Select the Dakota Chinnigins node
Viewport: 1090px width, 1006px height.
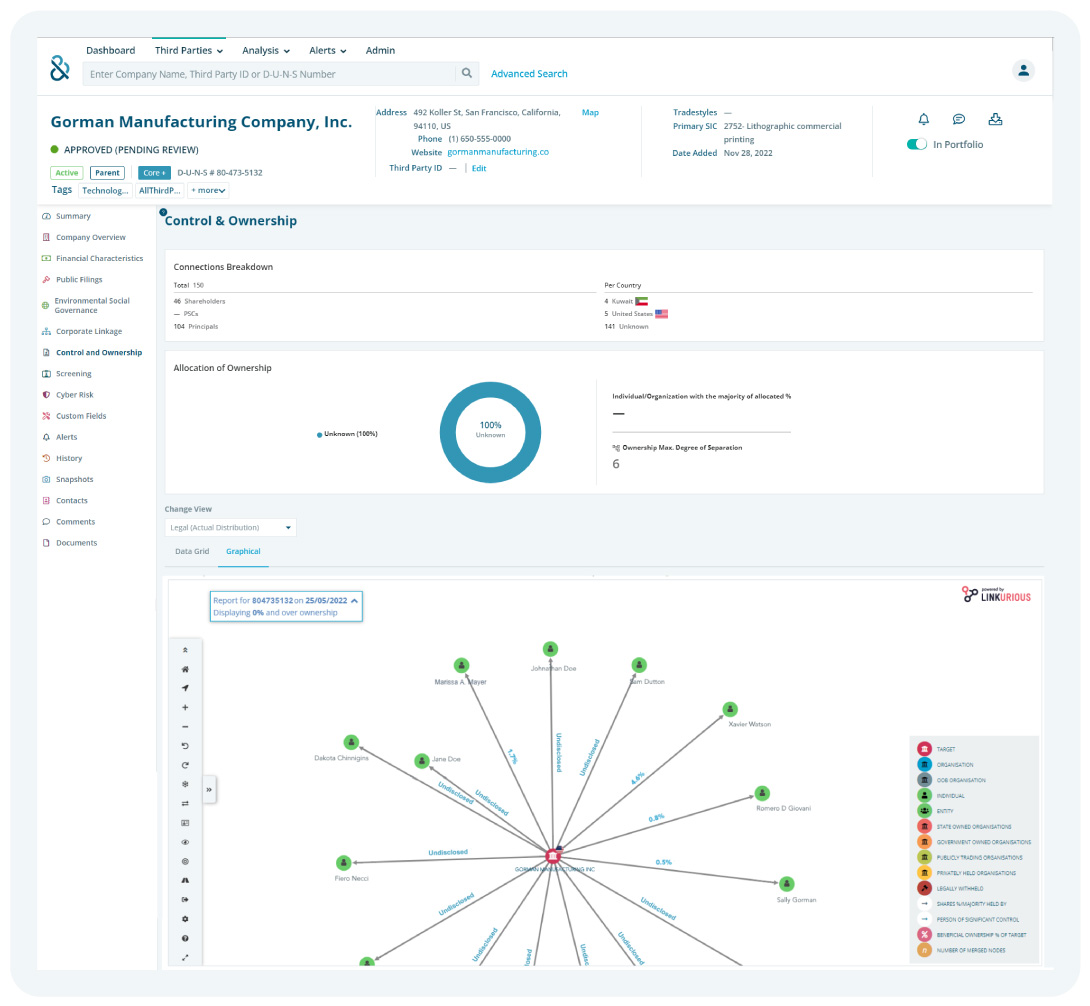coord(352,743)
